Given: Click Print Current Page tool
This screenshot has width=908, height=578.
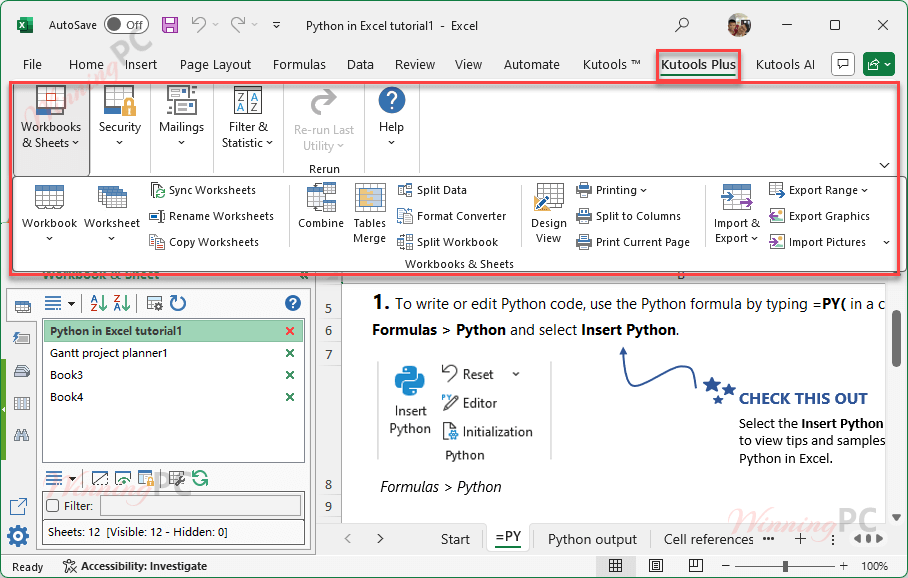Looking at the screenshot, I should [x=633, y=242].
